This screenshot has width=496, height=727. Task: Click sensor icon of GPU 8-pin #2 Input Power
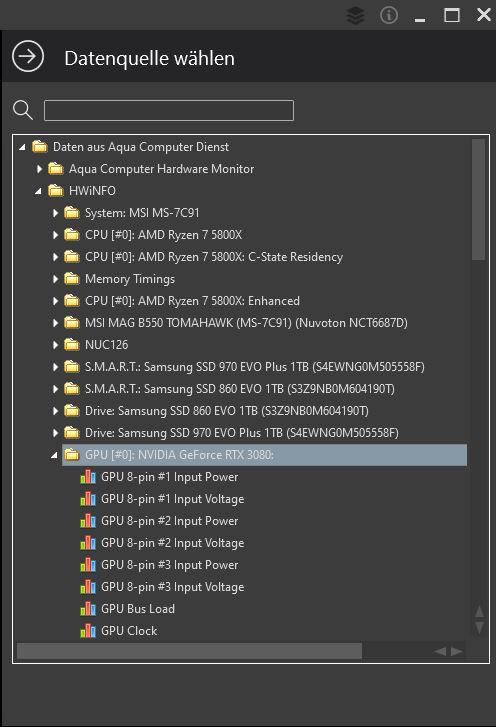pyautogui.click(x=88, y=521)
